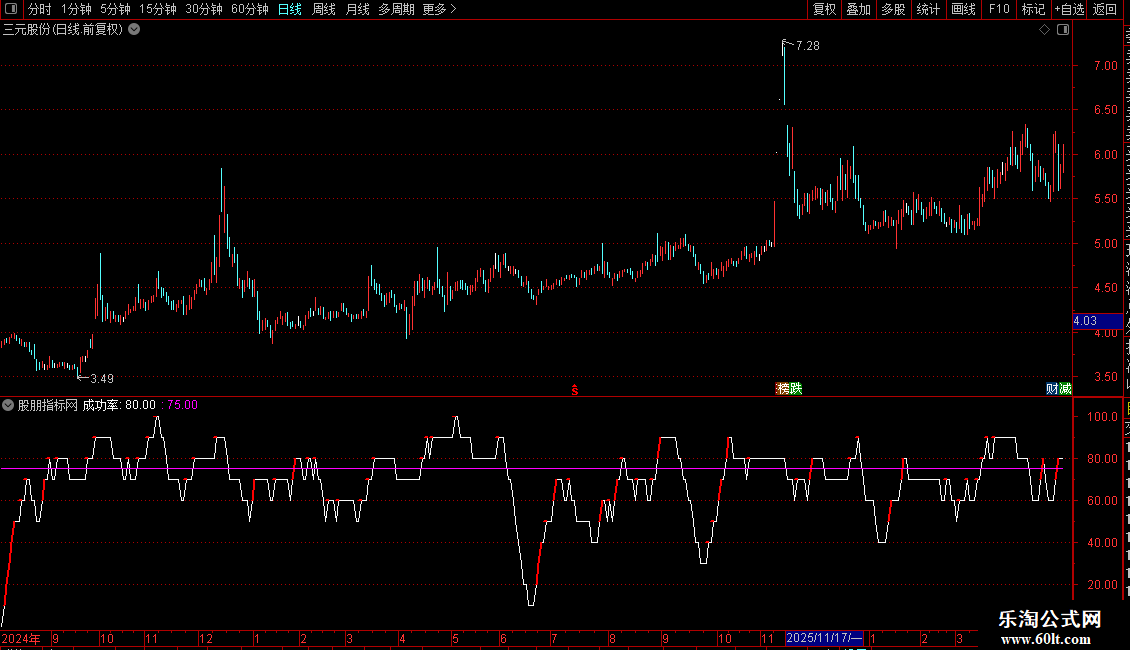
Task: Switch to 30分钟 period
Action: point(204,9)
